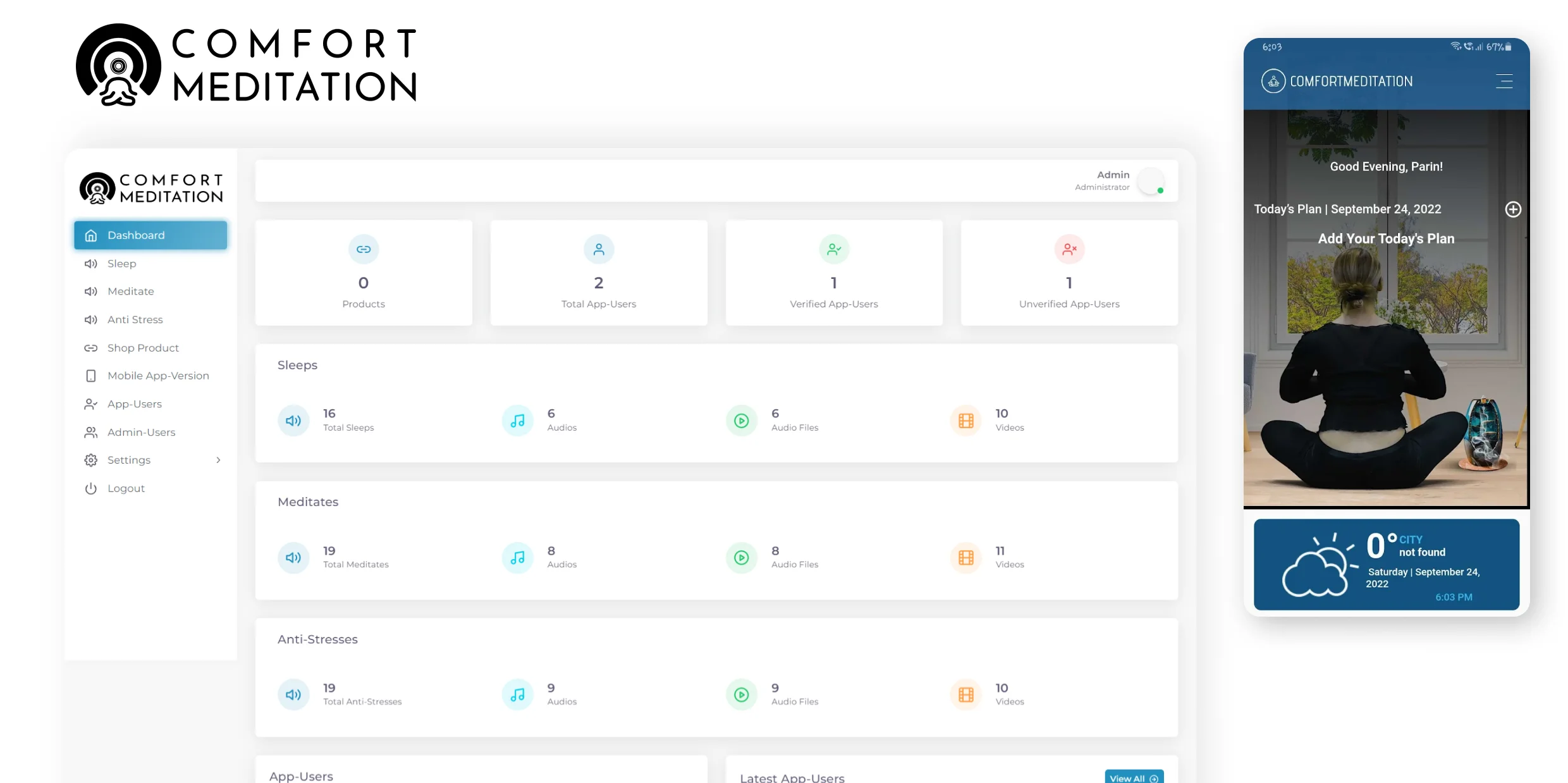The image size is (1568, 783).
Task: Click the weather widget card
Action: pyautogui.click(x=1386, y=564)
